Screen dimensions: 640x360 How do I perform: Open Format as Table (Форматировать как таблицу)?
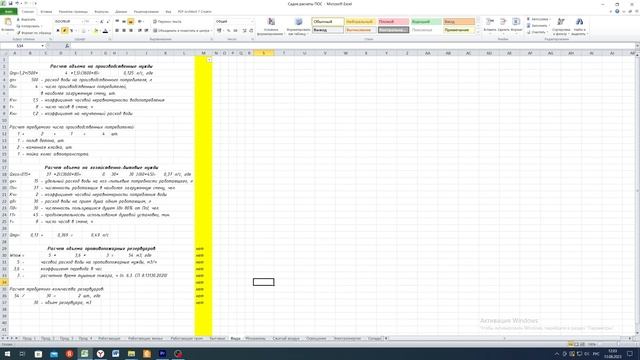pyautogui.click(x=298, y=27)
